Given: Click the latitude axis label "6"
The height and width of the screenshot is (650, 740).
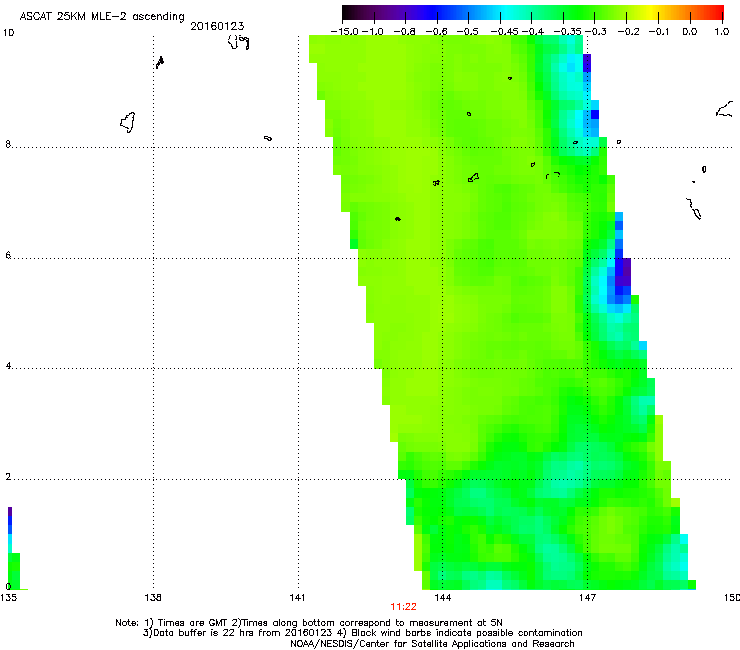Looking at the screenshot, I should coord(8,255).
